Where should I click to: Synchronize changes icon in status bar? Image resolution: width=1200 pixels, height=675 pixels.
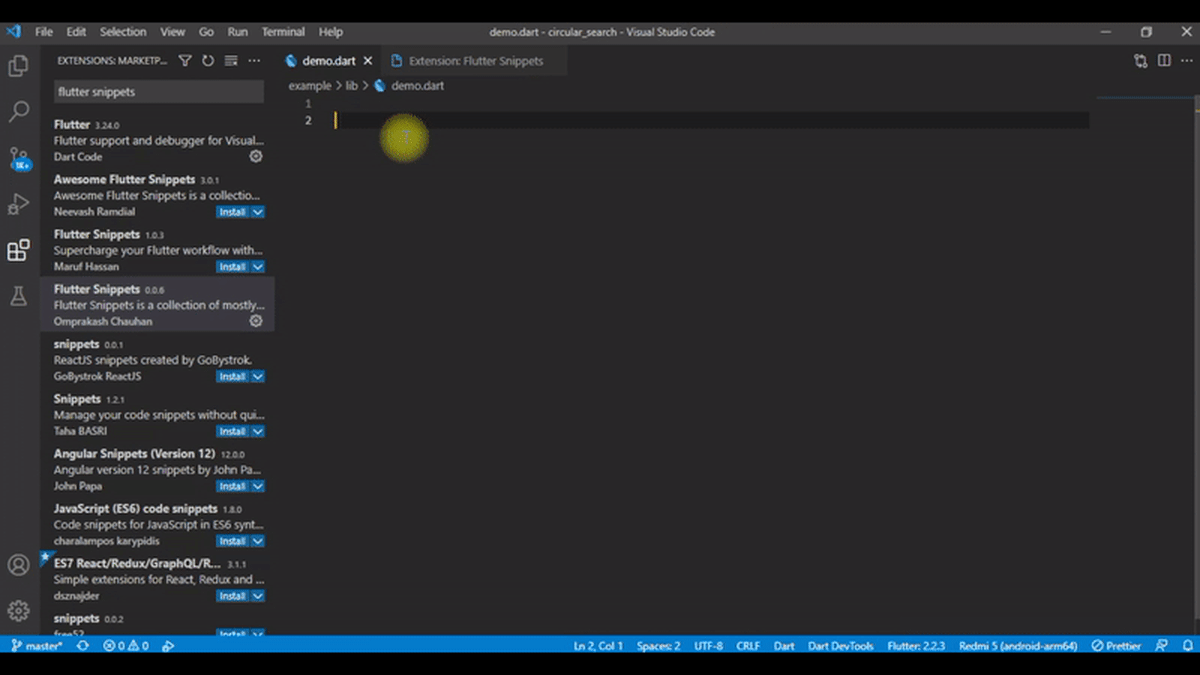click(x=83, y=646)
